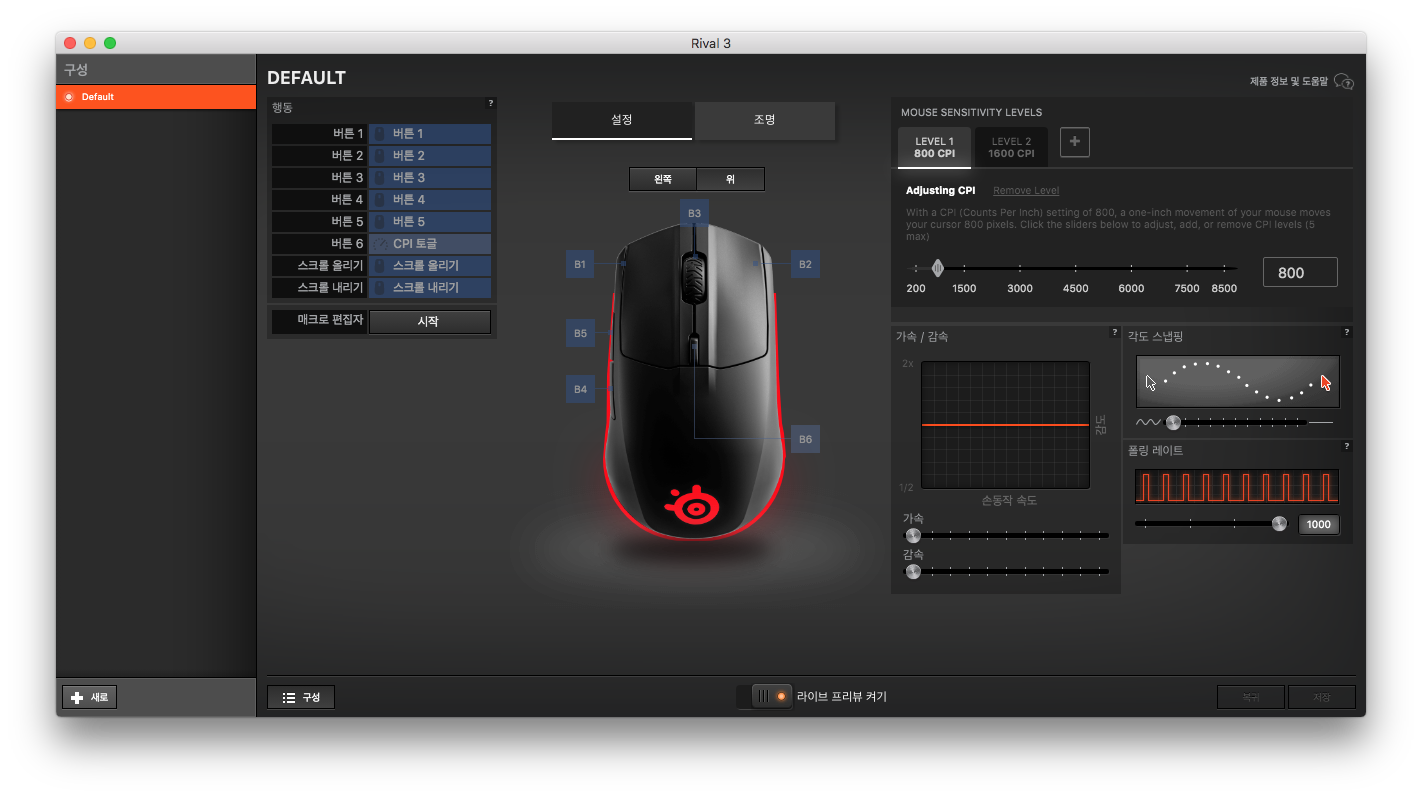Viewport: 1422px width, 797px height.
Task: Click help icon for 각도 스냅핑 panel
Action: (x=1346, y=333)
